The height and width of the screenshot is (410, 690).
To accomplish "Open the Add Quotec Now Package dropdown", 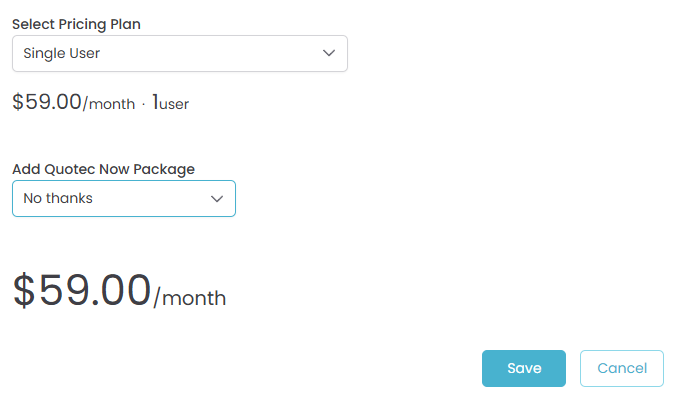I will click(123, 198).
